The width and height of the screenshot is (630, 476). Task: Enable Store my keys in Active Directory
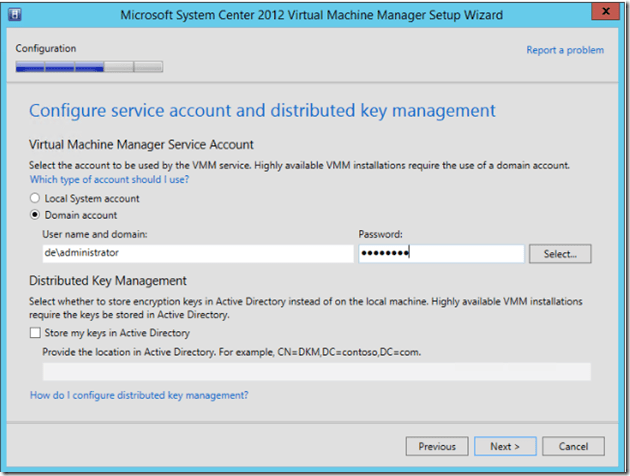(x=36, y=333)
